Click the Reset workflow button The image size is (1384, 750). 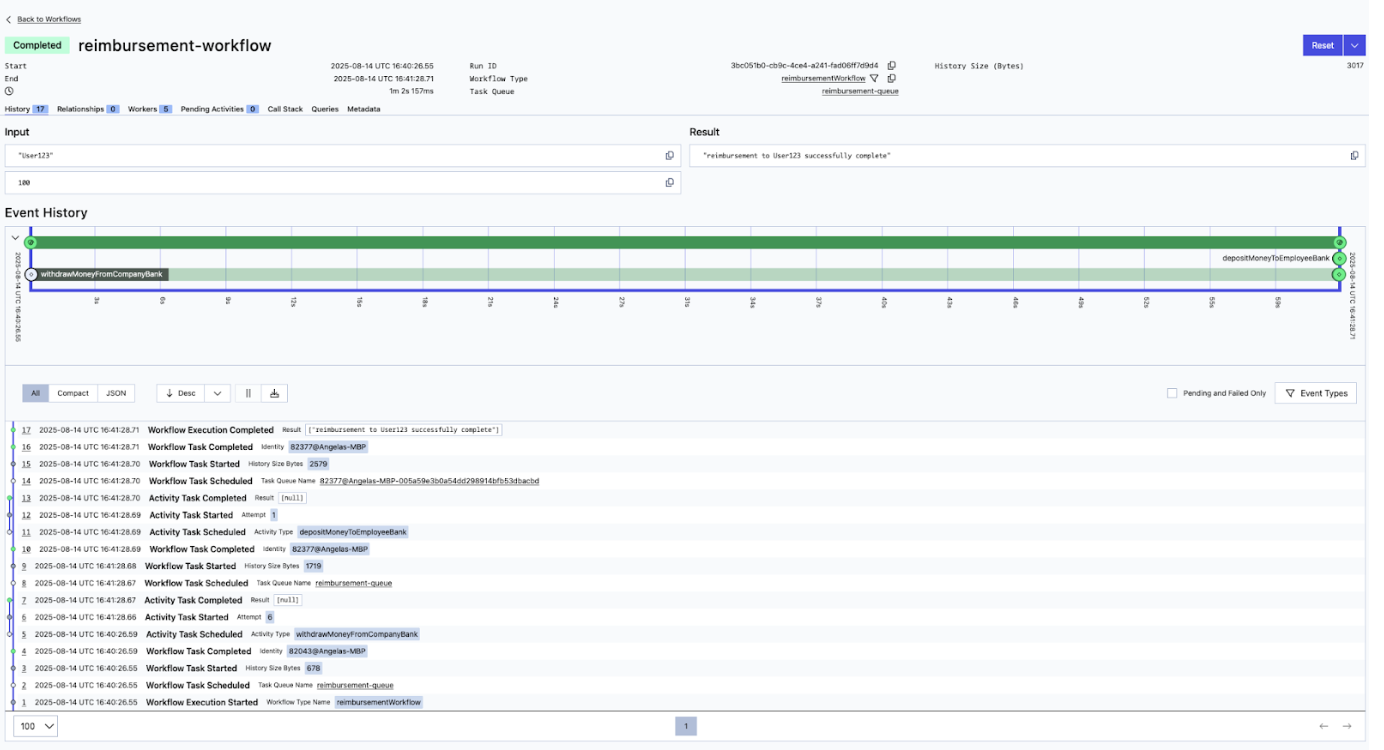[1322, 45]
